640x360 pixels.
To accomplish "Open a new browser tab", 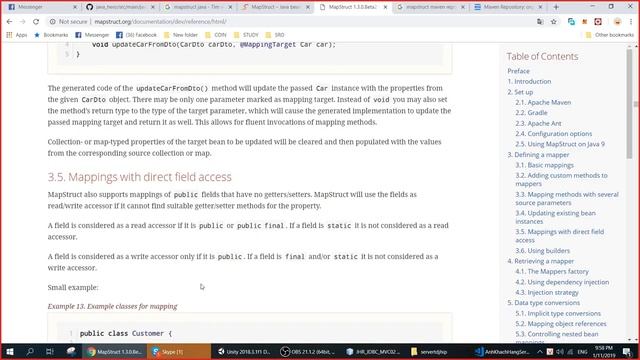I will pos(556,7).
